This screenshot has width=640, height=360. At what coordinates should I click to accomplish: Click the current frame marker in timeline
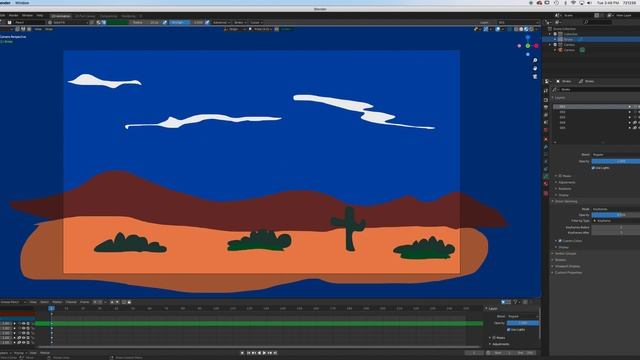pos(51,308)
